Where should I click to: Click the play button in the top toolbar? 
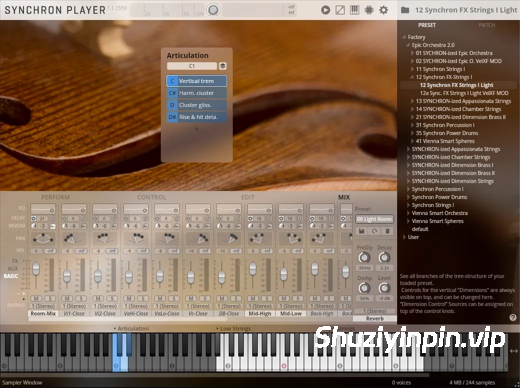[325, 10]
